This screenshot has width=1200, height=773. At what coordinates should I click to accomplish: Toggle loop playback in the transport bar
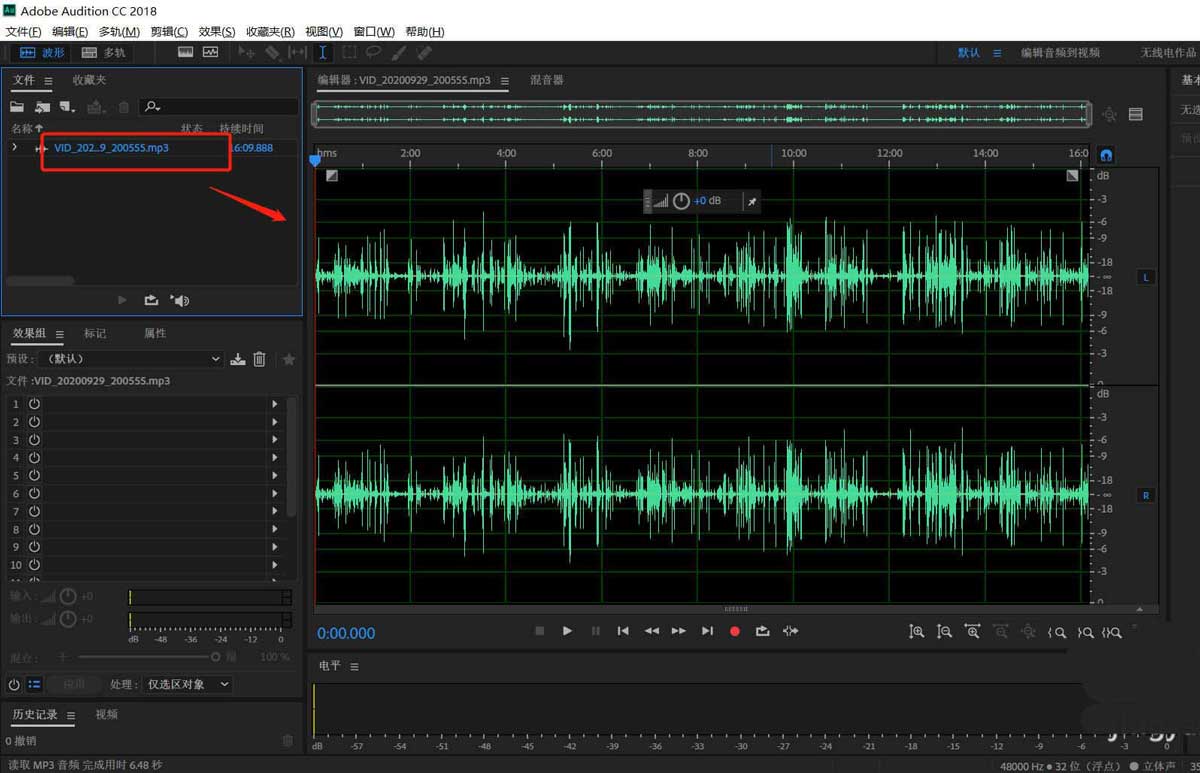pyautogui.click(x=762, y=631)
